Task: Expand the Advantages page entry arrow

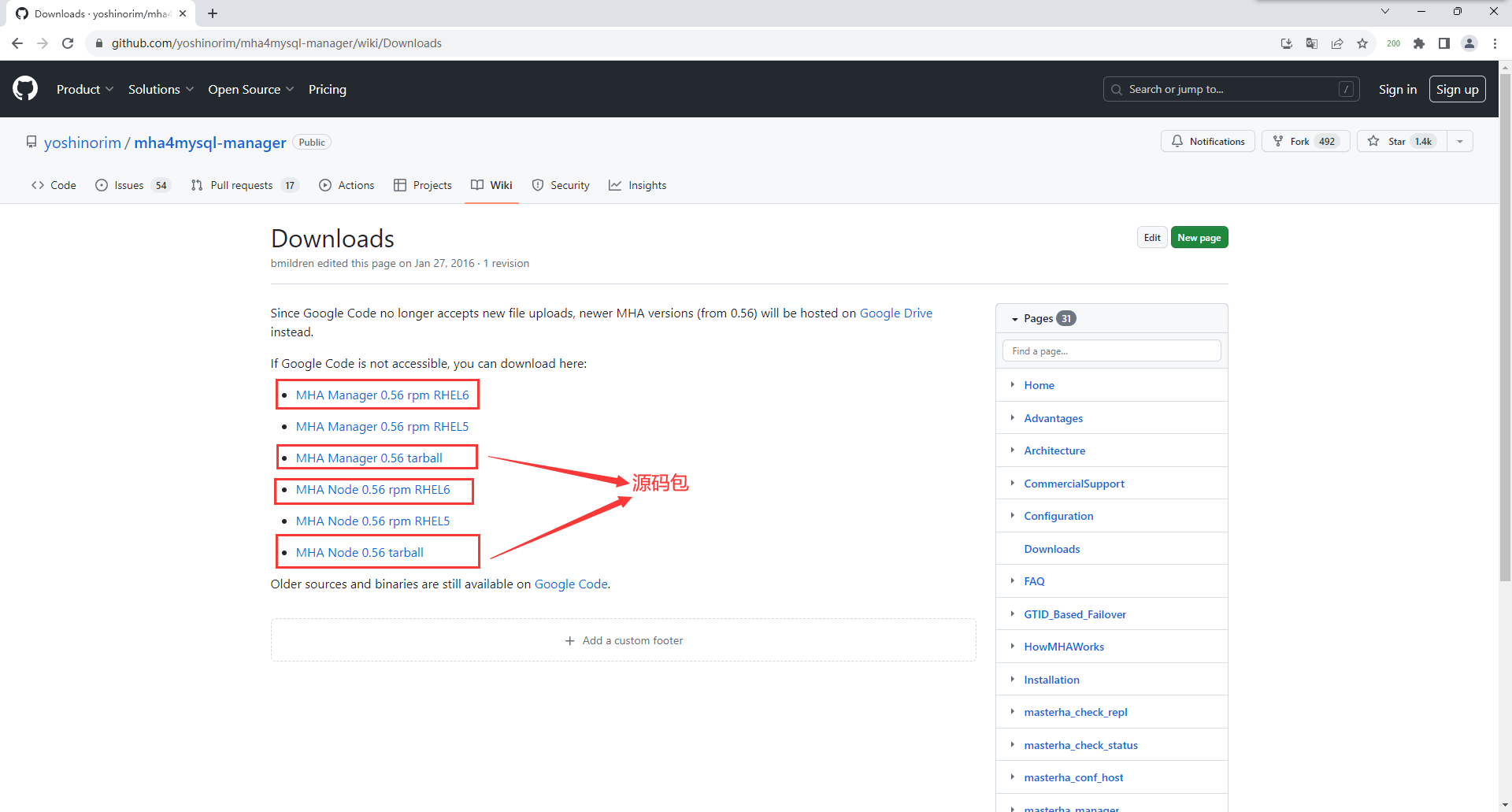Action: point(1013,417)
